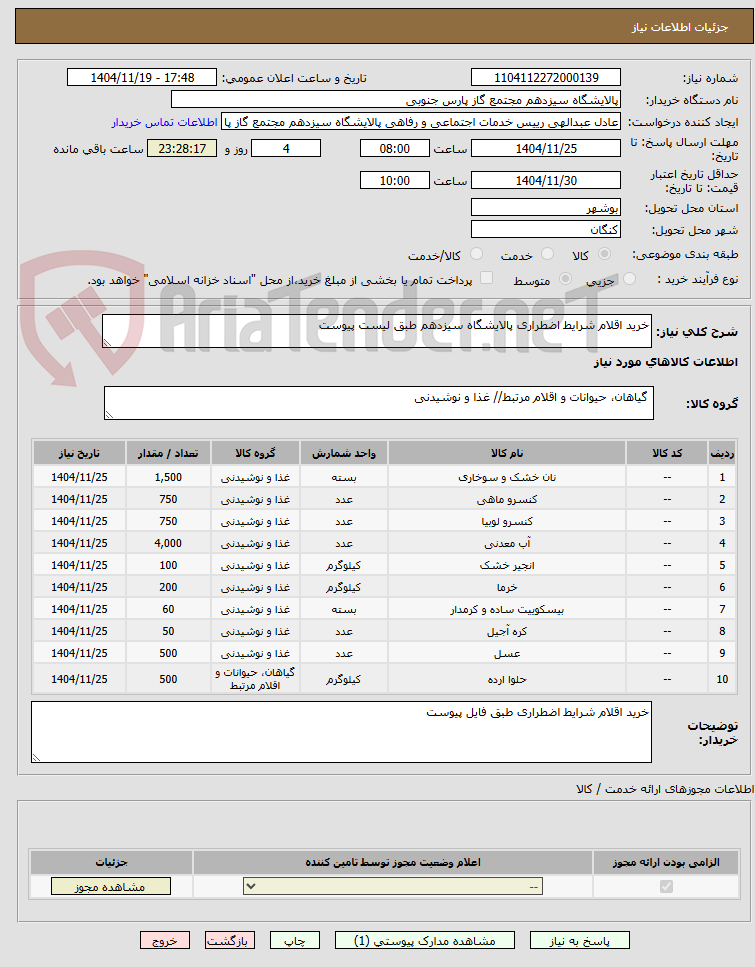This screenshot has height=967, width=755.
Task: Click the اعلام وضعیت مجوز column header
Action: pos(393,862)
